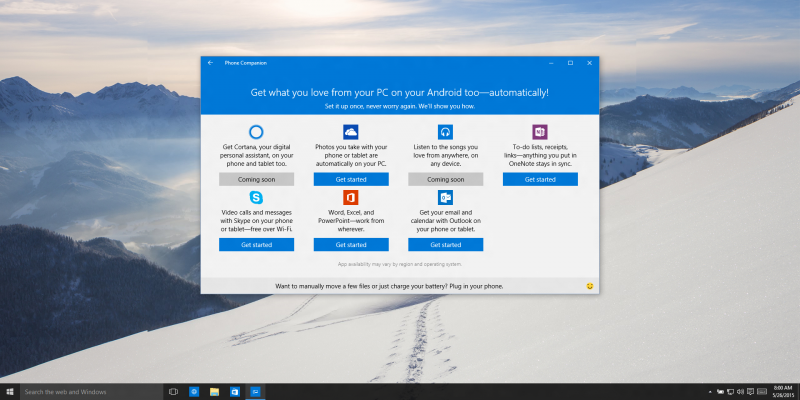The height and width of the screenshot is (400, 800).
Task: Click the Skype icon
Action: pos(256,197)
